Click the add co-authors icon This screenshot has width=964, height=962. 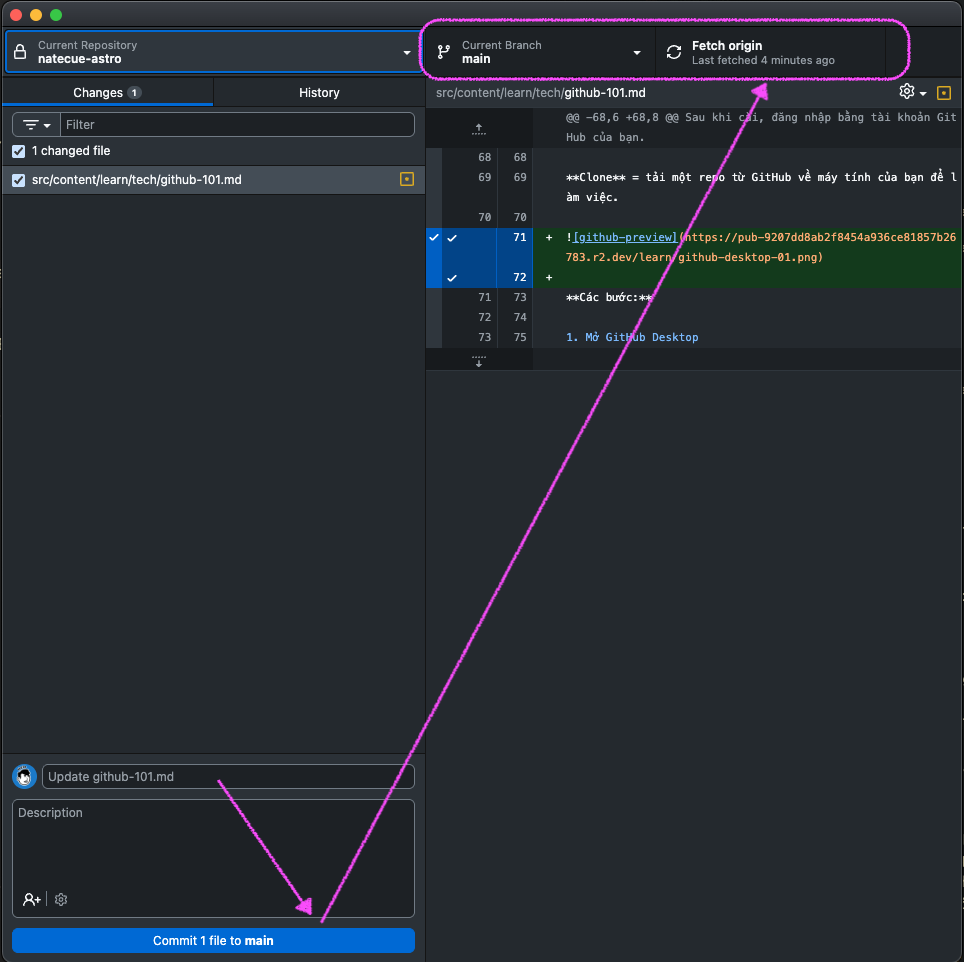pyautogui.click(x=32, y=900)
